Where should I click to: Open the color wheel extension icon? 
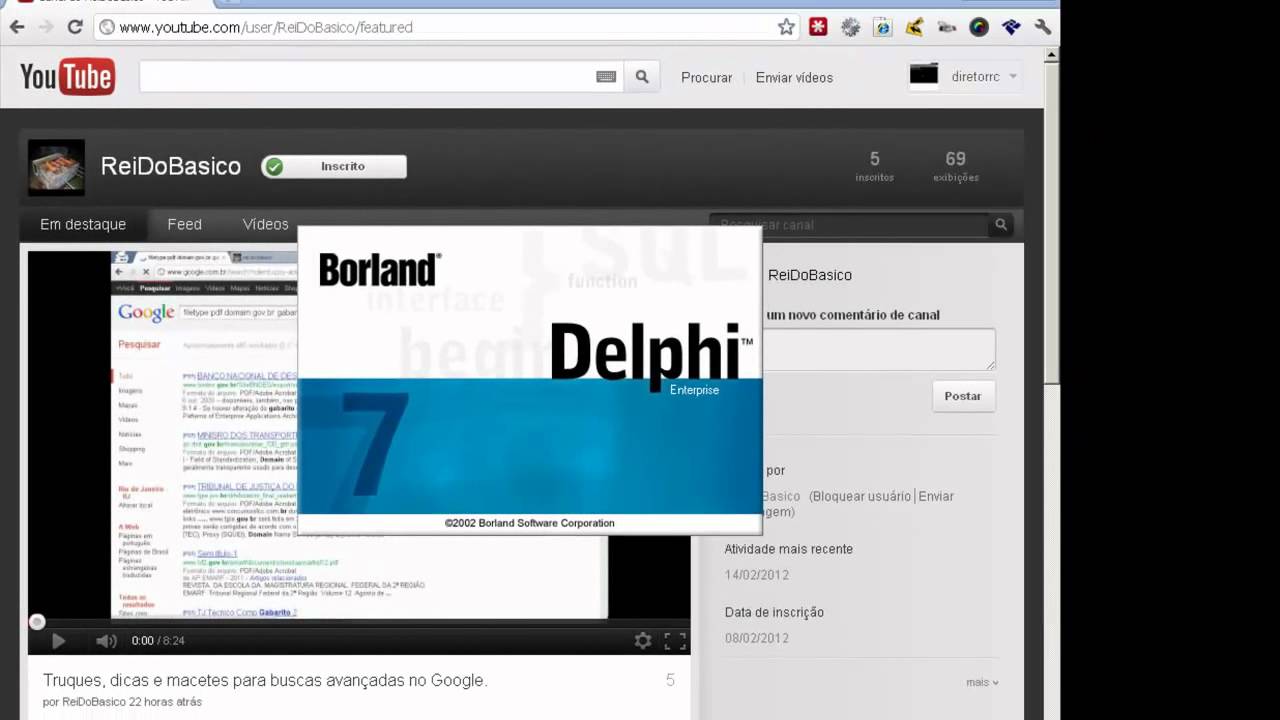pyautogui.click(x=979, y=27)
